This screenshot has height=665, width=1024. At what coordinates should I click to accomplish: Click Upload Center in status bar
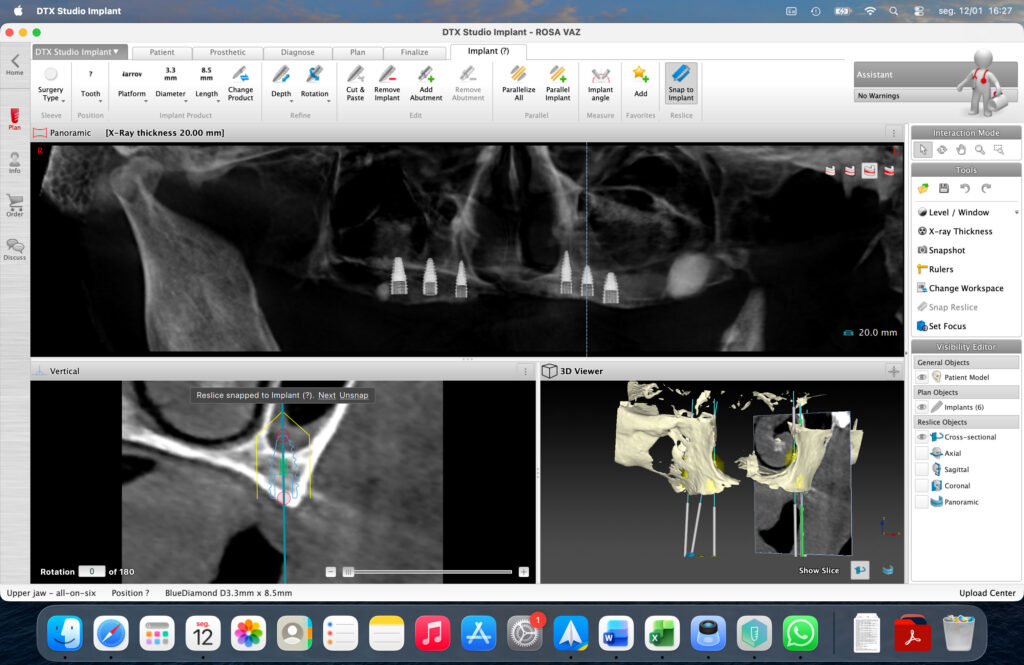click(x=986, y=593)
